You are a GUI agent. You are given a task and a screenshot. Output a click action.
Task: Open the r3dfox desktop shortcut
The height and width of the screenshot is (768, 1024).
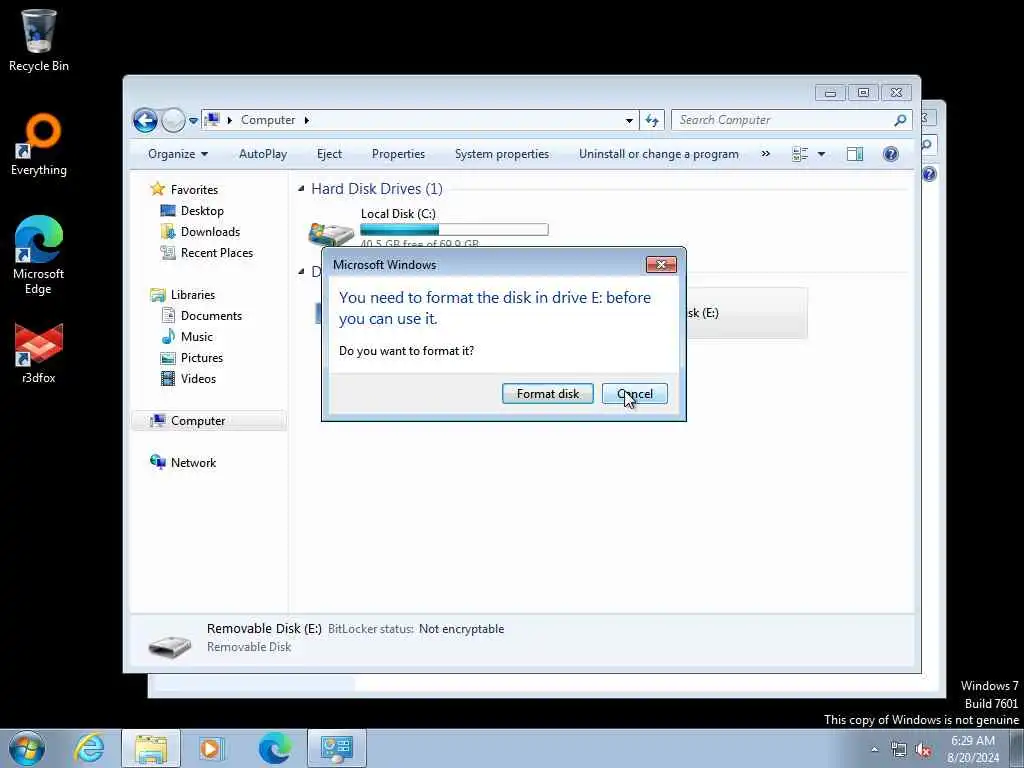click(x=39, y=353)
